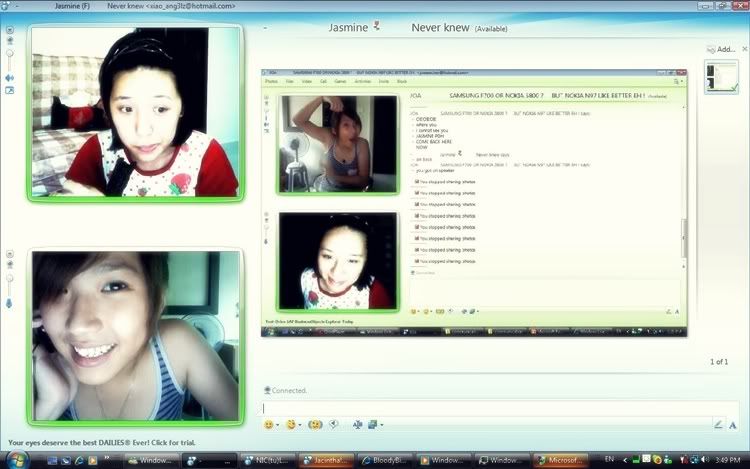Adjust the microphone volume slider knob
Viewport: 750px width, 469px height.
10,278
